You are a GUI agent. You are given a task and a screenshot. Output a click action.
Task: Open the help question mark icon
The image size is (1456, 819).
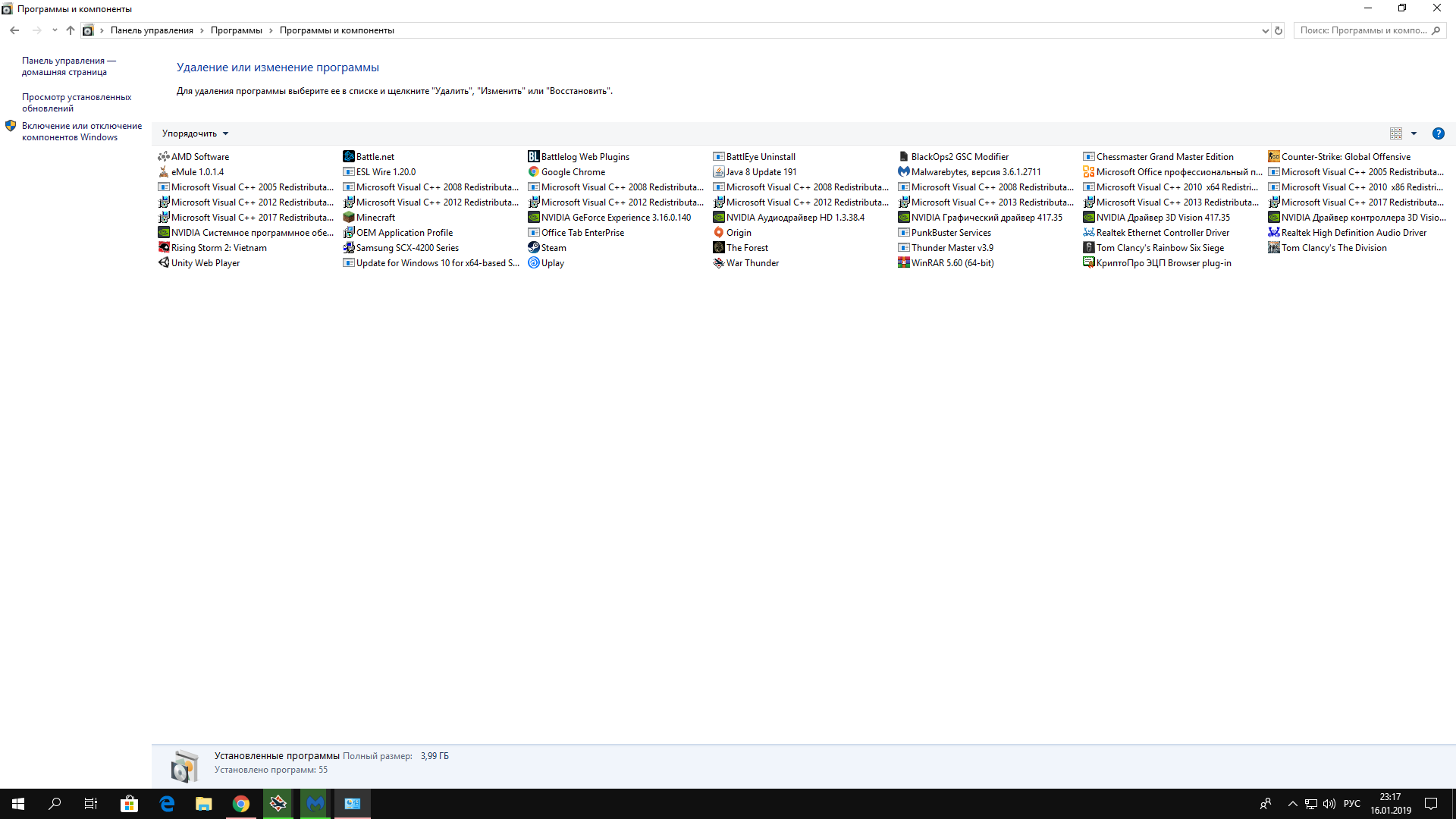[1438, 133]
